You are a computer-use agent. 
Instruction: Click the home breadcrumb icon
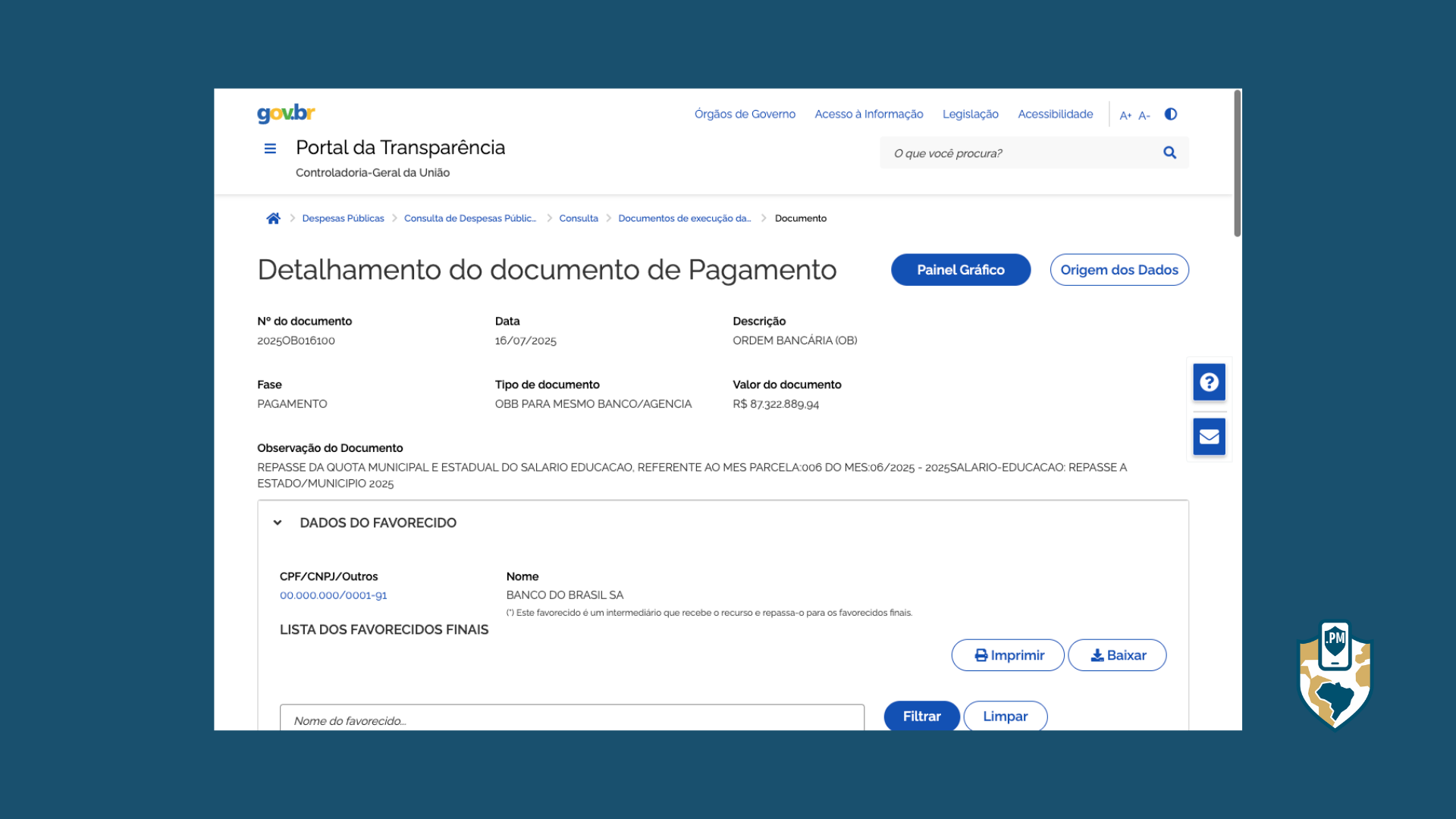273,218
